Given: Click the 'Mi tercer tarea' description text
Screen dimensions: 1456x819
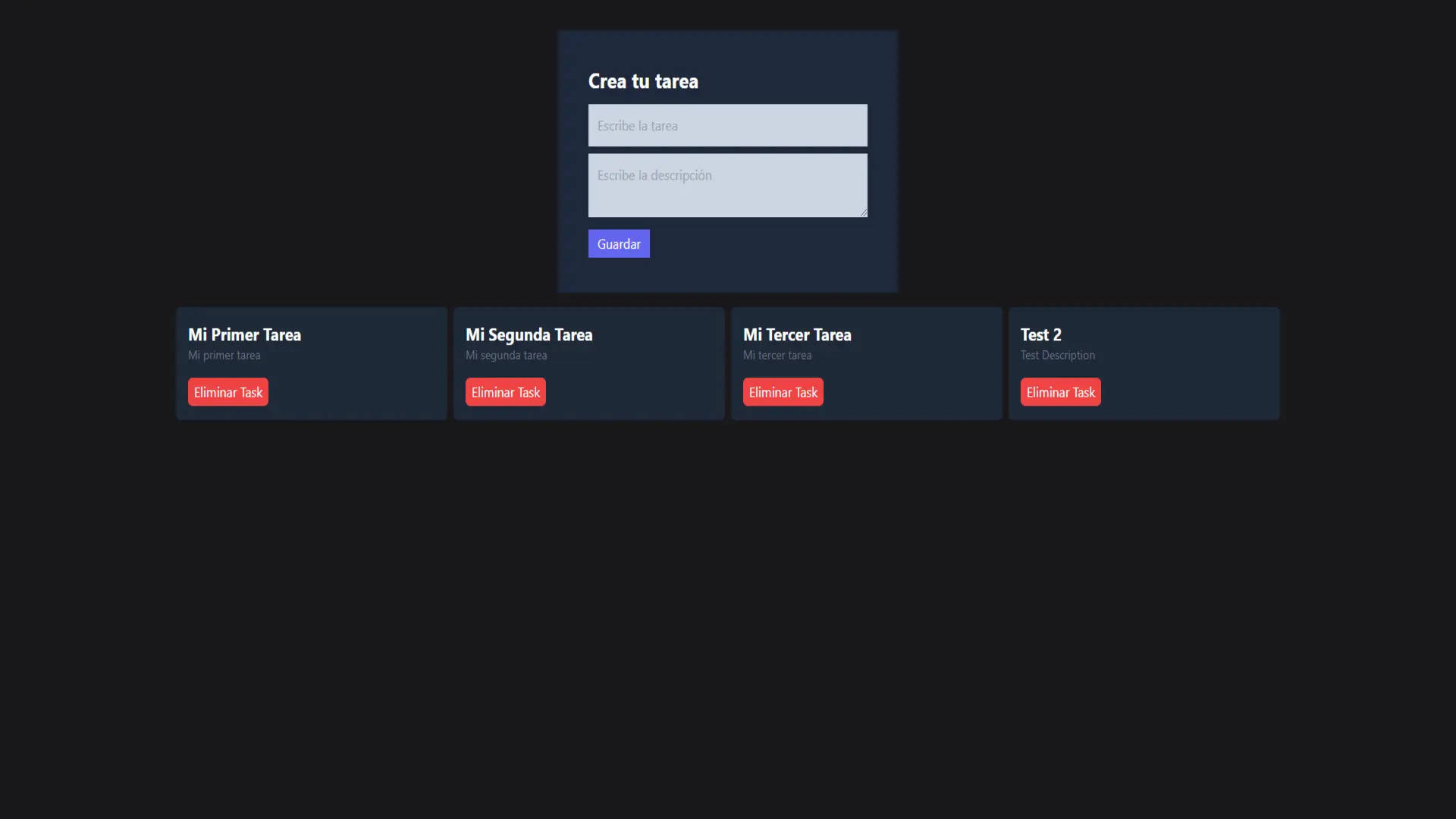Looking at the screenshot, I should click(x=777, y=355).
